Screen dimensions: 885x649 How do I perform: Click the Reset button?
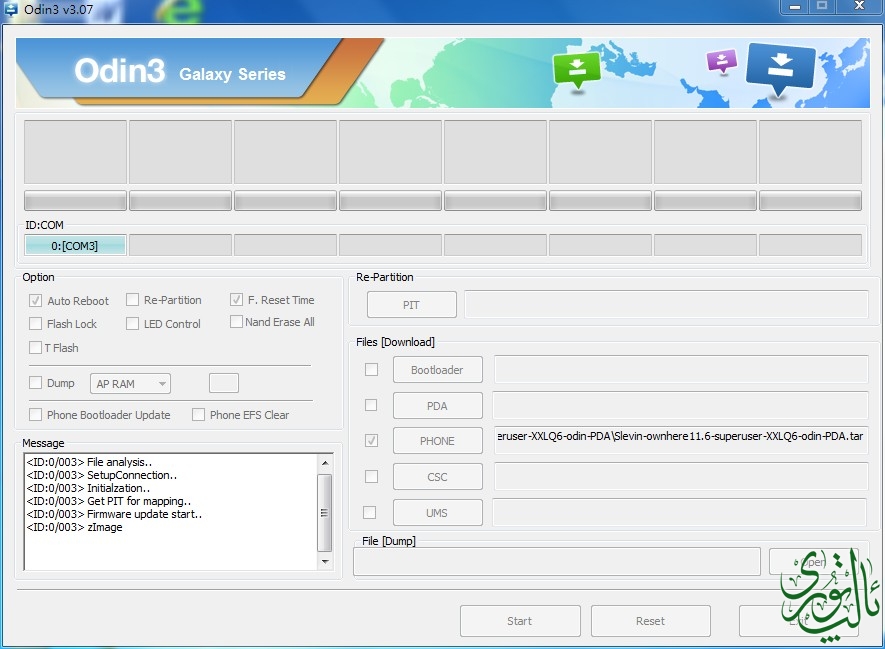[650, 621]
